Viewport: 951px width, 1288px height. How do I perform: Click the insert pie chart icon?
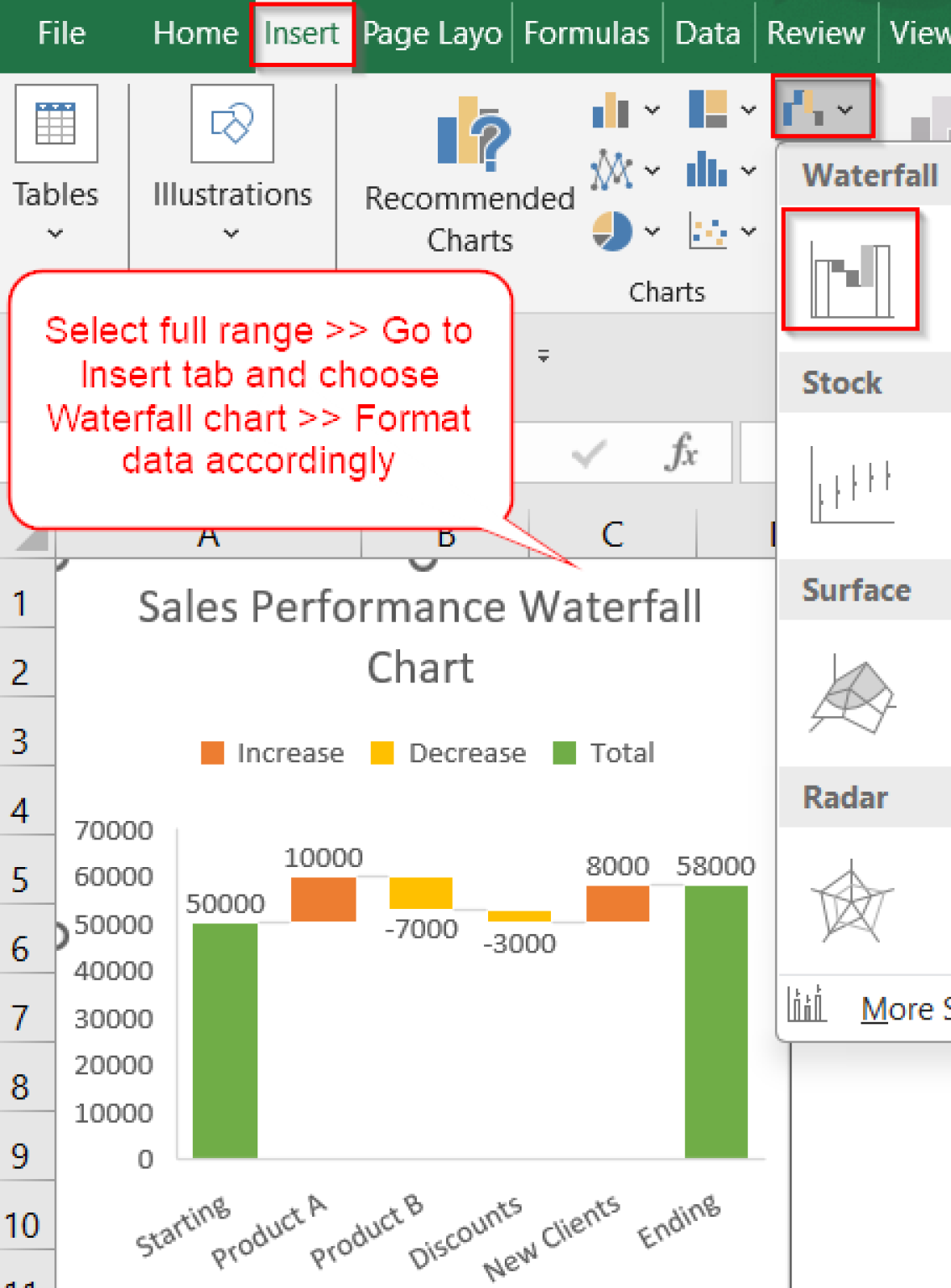coord(612,231)
